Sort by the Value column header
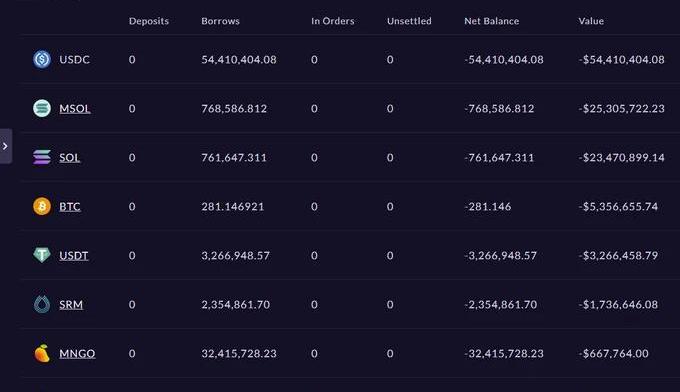 [591, 21]
